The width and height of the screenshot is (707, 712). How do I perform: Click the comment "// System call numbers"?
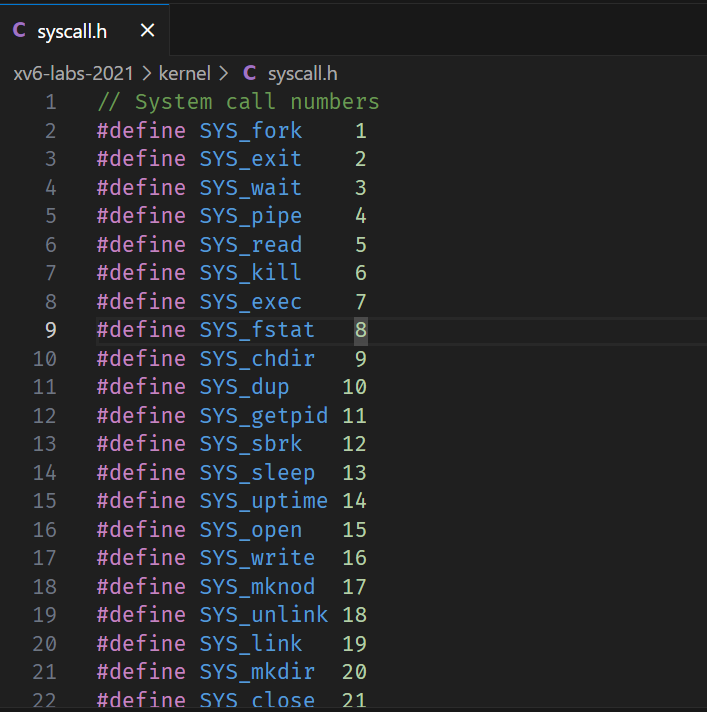[238, 102]
